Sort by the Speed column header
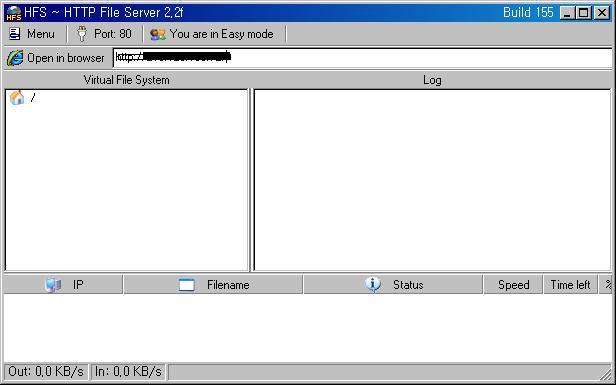 tap(513, 284)
